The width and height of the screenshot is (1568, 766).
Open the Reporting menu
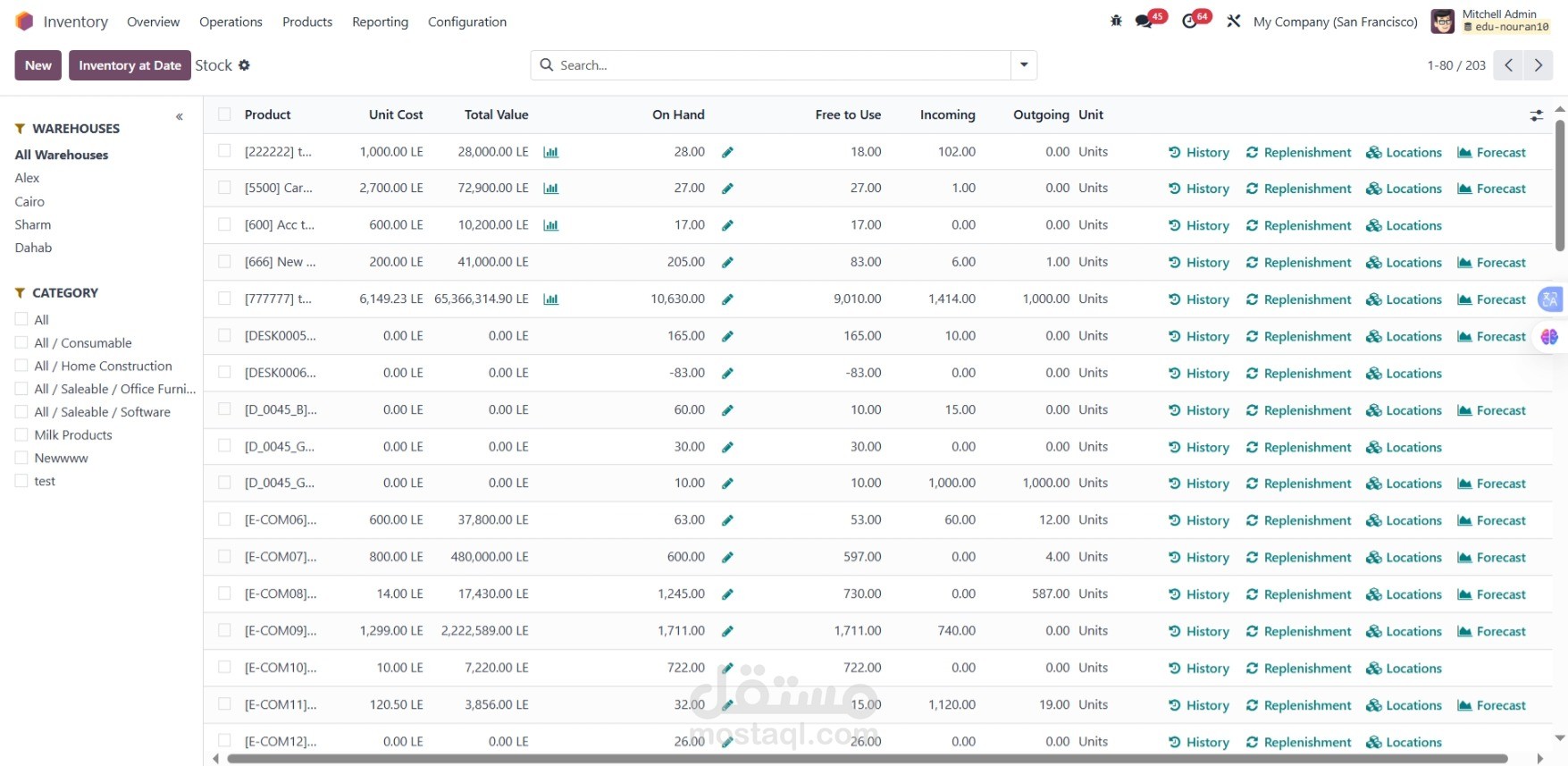[x=380, y=21]
